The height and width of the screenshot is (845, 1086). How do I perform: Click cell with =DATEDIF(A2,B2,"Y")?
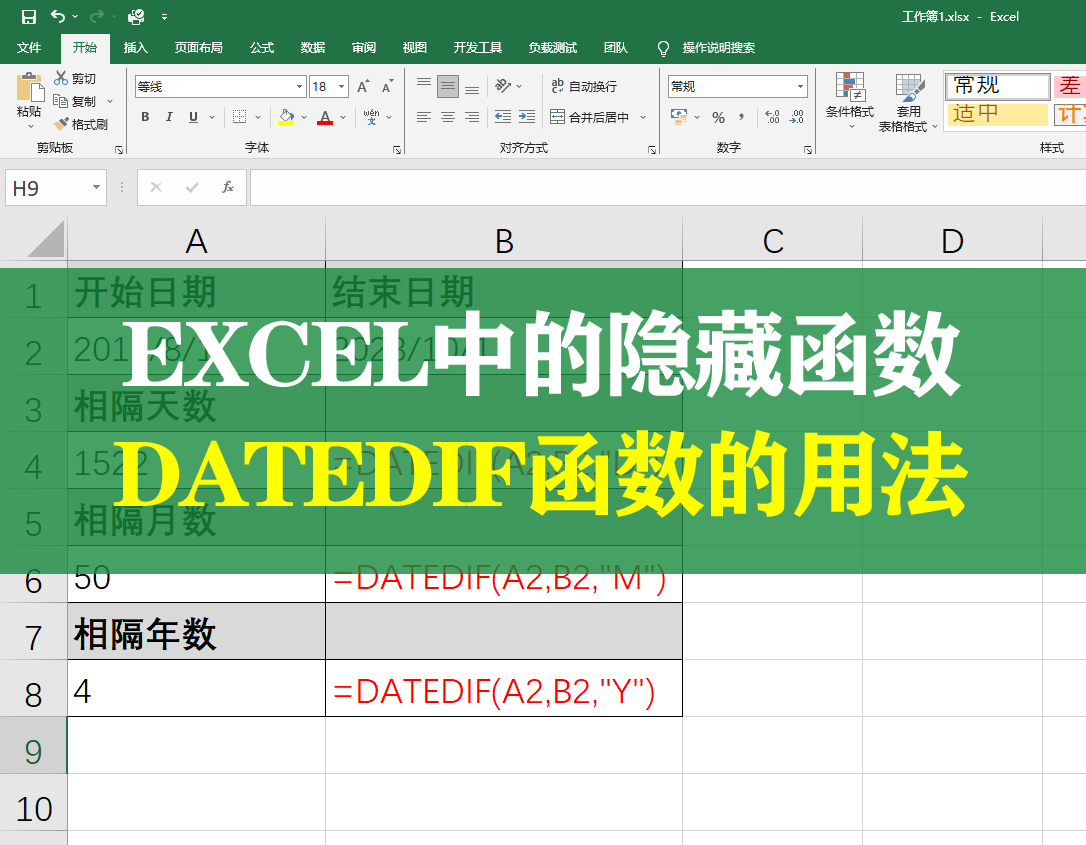[504, 688]
